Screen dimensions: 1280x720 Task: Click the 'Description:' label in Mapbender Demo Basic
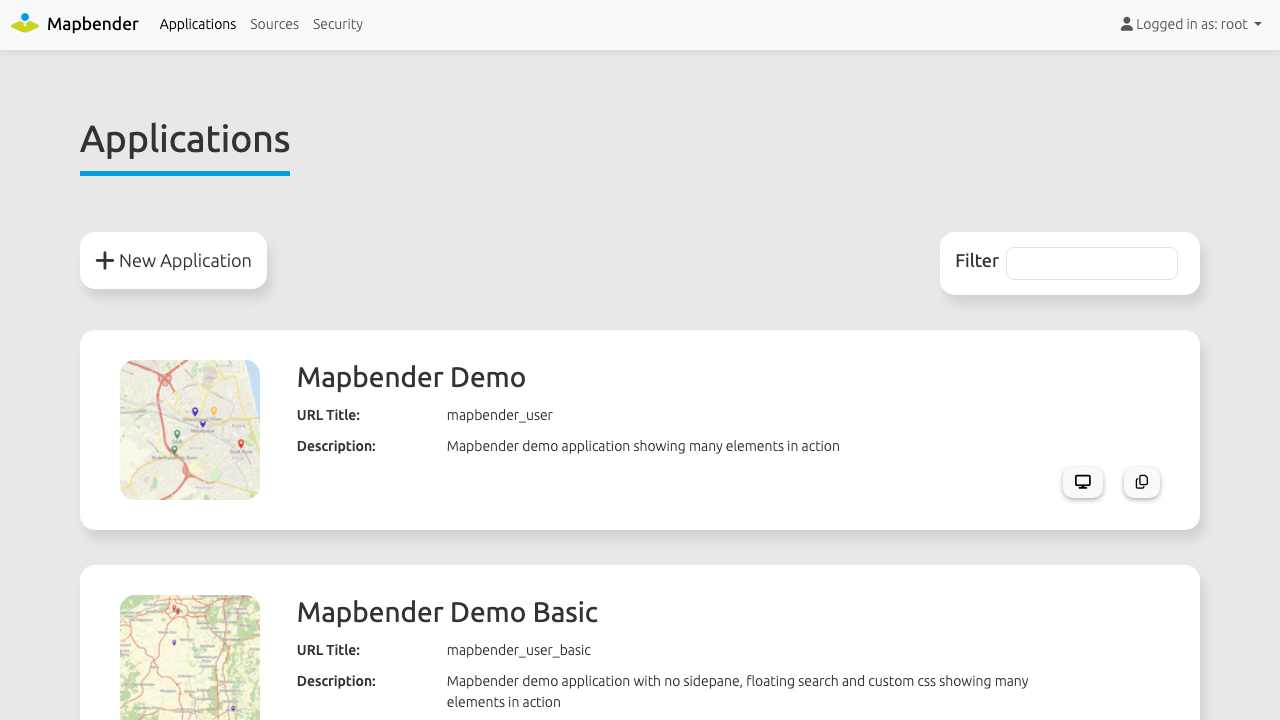[336, 681]
